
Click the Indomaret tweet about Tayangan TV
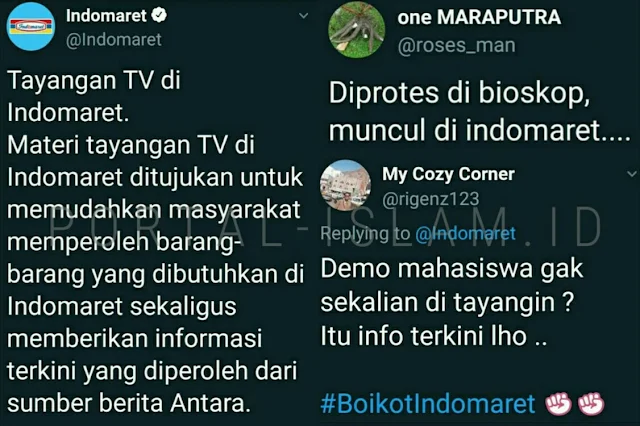click(x=155, y=242)
